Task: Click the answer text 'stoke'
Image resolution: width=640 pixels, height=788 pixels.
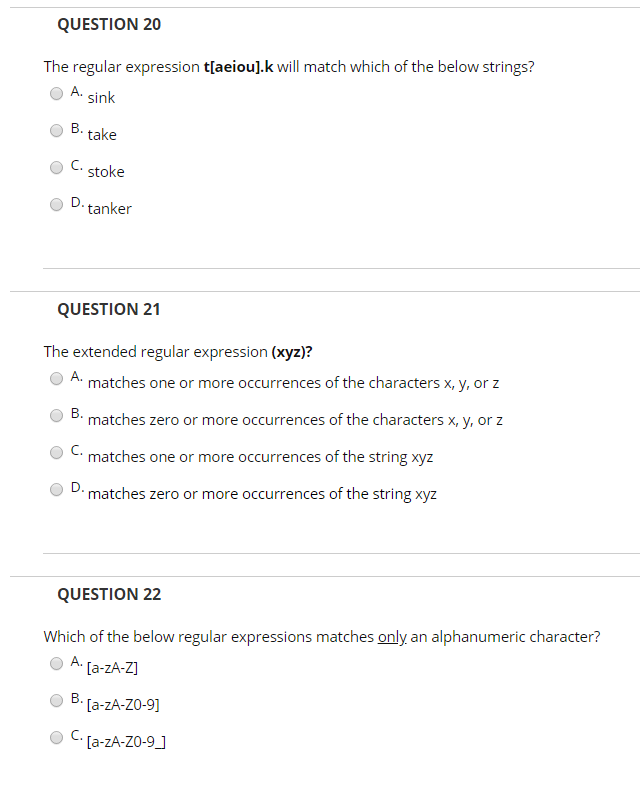Action: pyautogui.click(x=106, y=172)
